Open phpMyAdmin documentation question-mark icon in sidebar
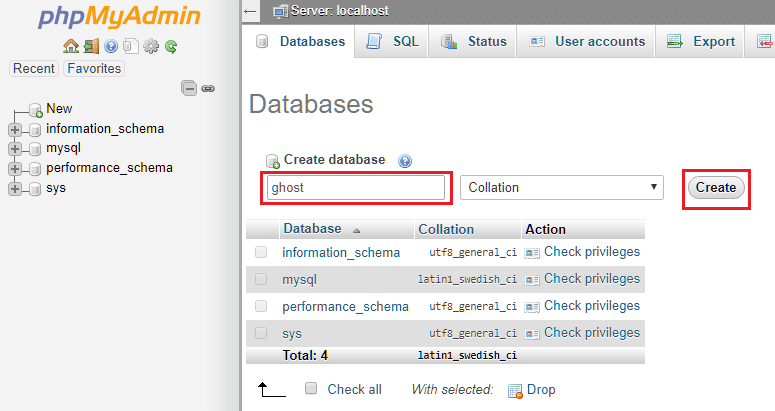 click(111, 46)
